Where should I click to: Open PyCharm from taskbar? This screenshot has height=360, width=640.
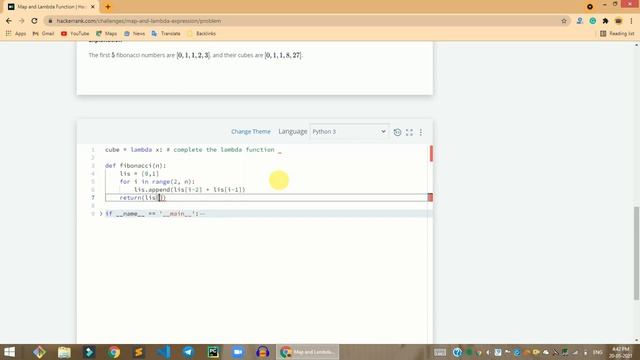[x=213, y=352]
